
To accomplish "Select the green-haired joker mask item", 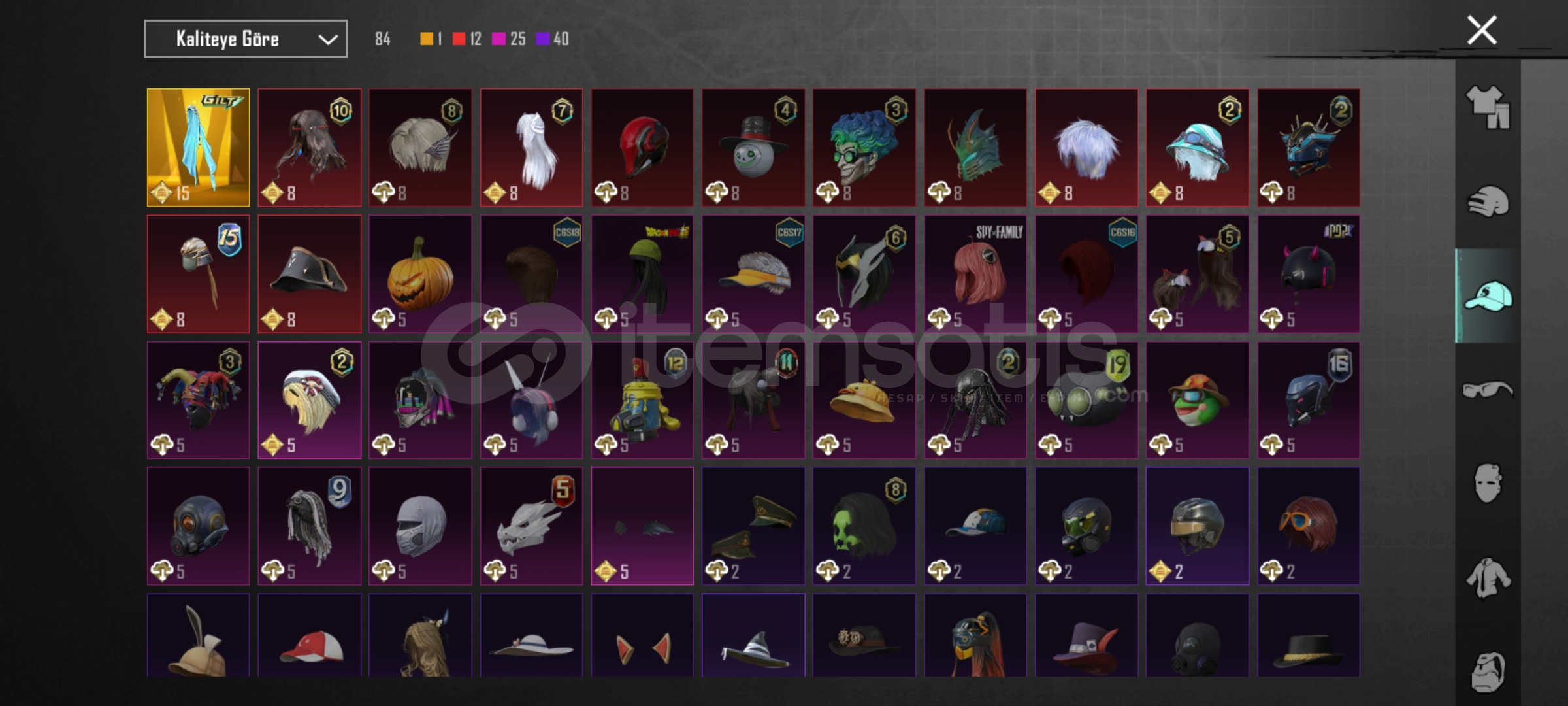I will click(x=864, y=147).
